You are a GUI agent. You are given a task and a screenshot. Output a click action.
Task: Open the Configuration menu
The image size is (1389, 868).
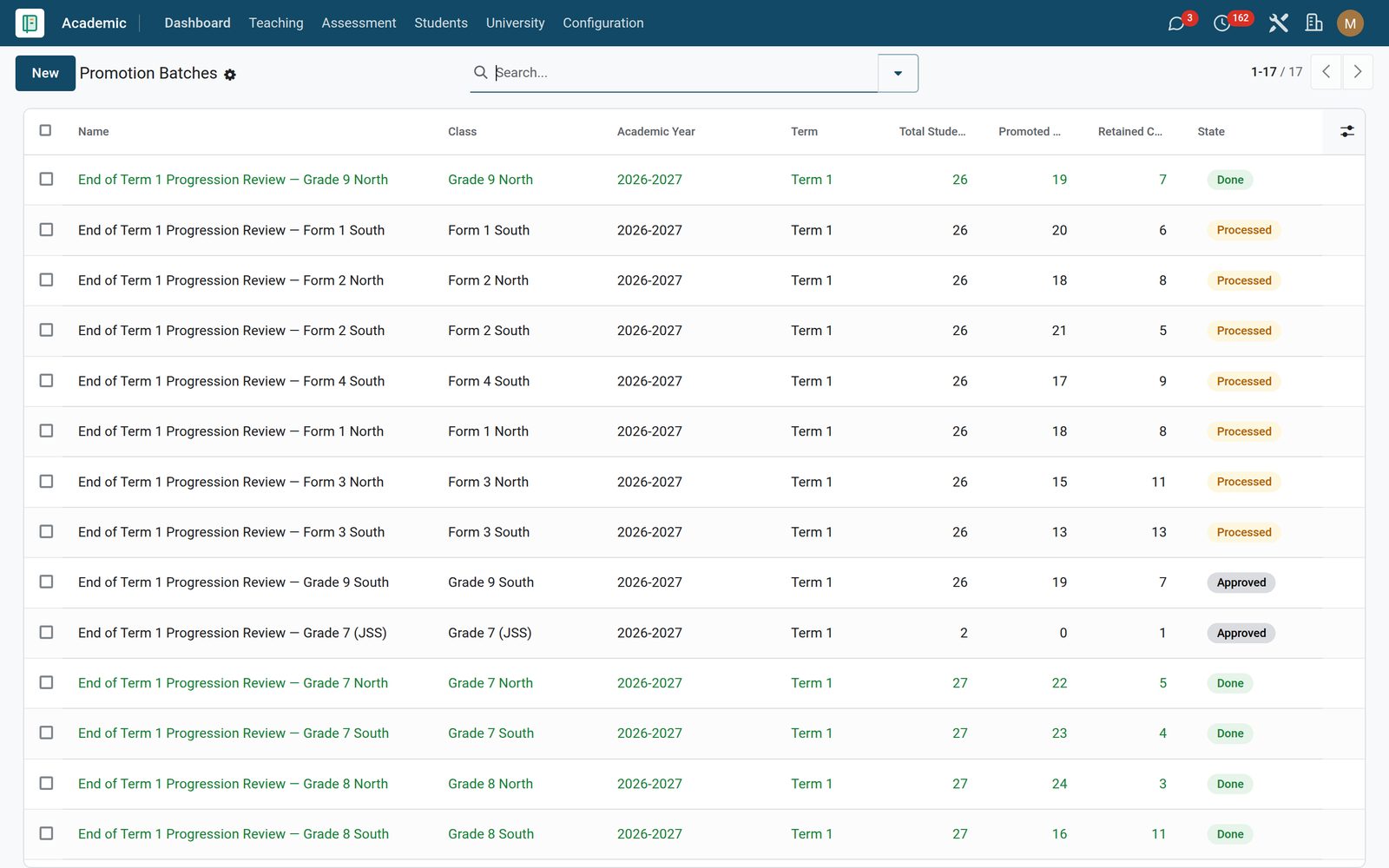click(603, 23)
